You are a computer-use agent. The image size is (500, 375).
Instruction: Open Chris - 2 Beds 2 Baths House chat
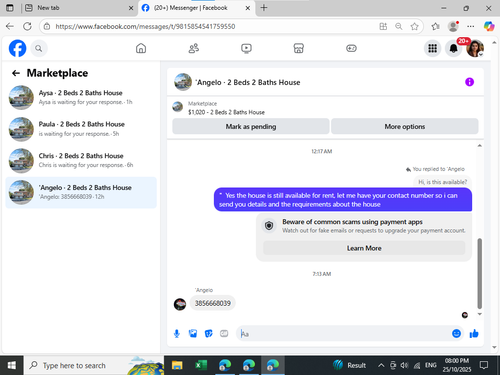81,161
